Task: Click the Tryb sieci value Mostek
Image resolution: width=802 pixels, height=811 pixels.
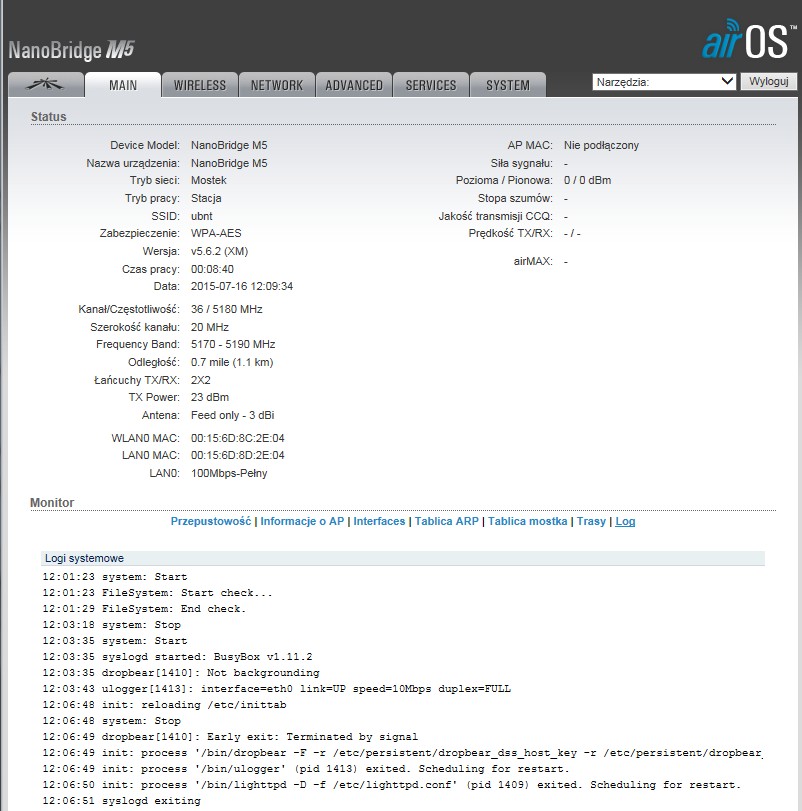Action: [209, 181]
